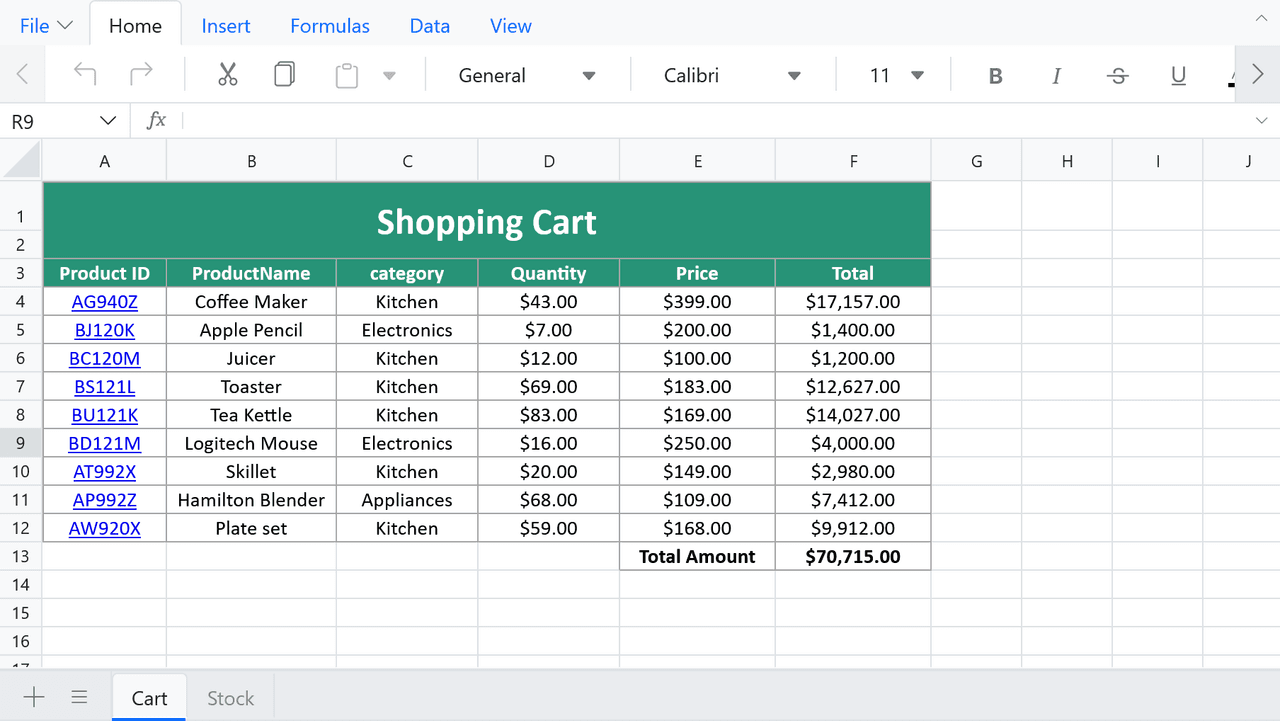Click the select-all corner triangle

coord(21,160)
